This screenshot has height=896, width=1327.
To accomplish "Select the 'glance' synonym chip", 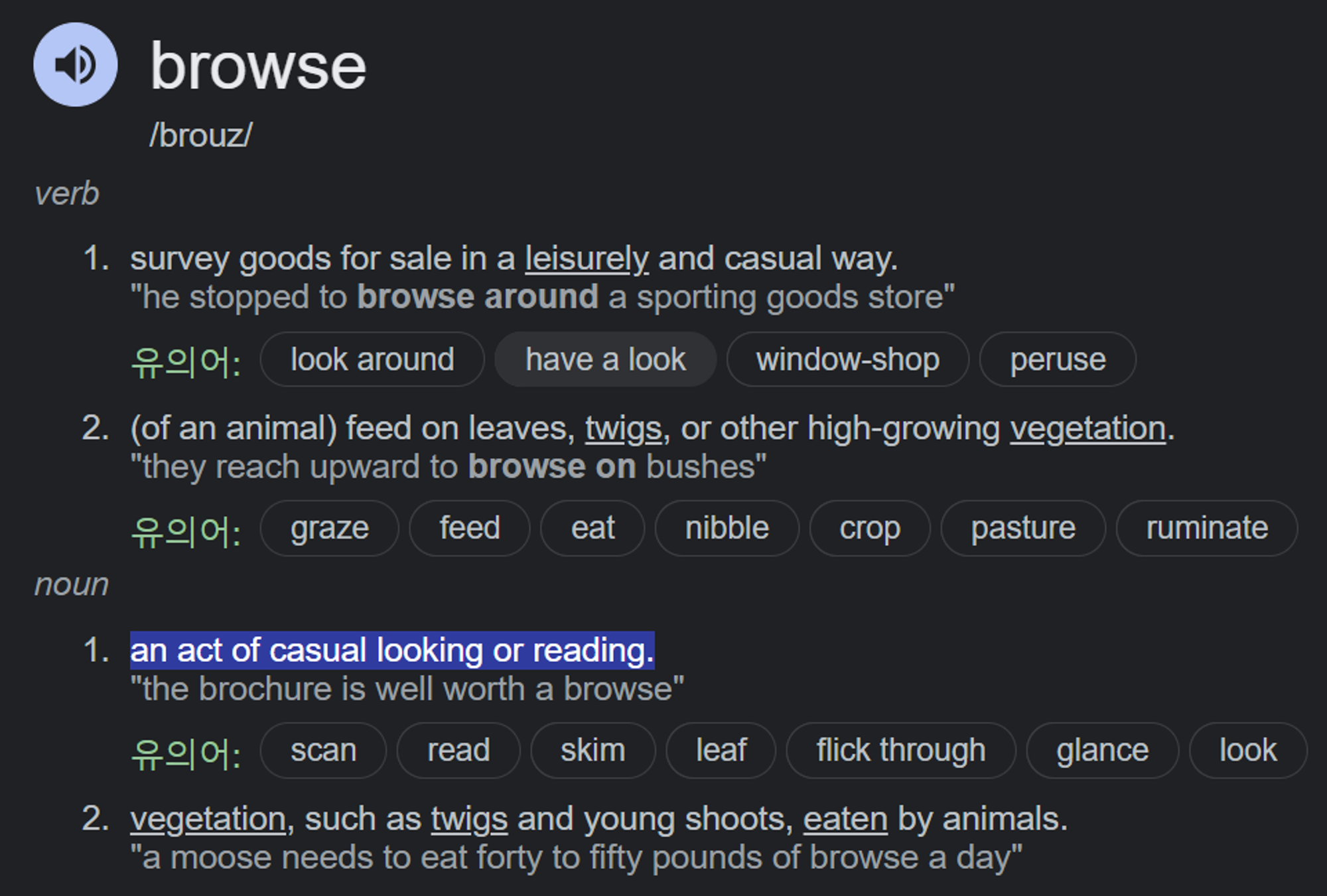I will [x=1102, y=751].
